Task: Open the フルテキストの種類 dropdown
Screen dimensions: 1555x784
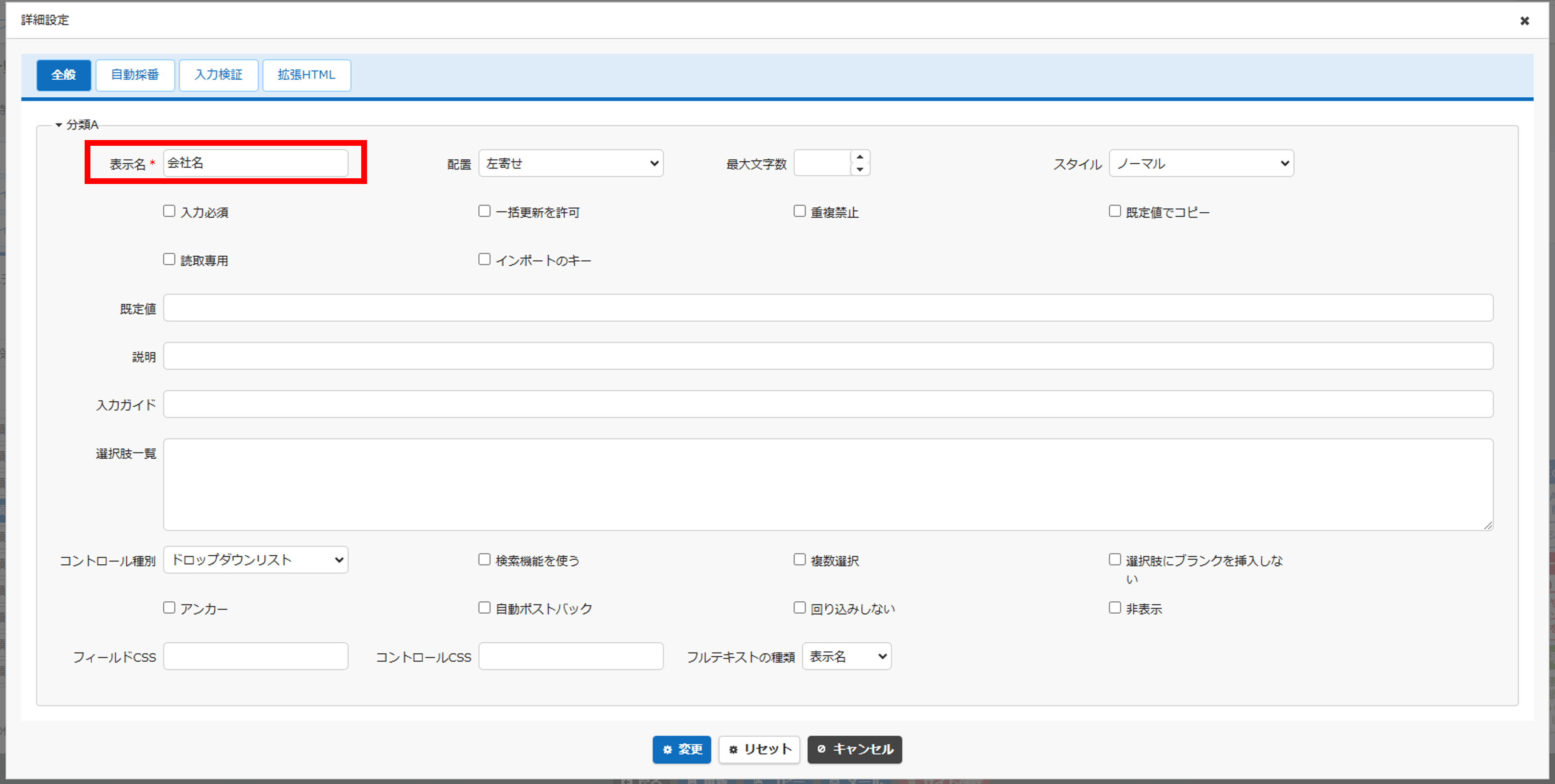Action: coord(846,656)
